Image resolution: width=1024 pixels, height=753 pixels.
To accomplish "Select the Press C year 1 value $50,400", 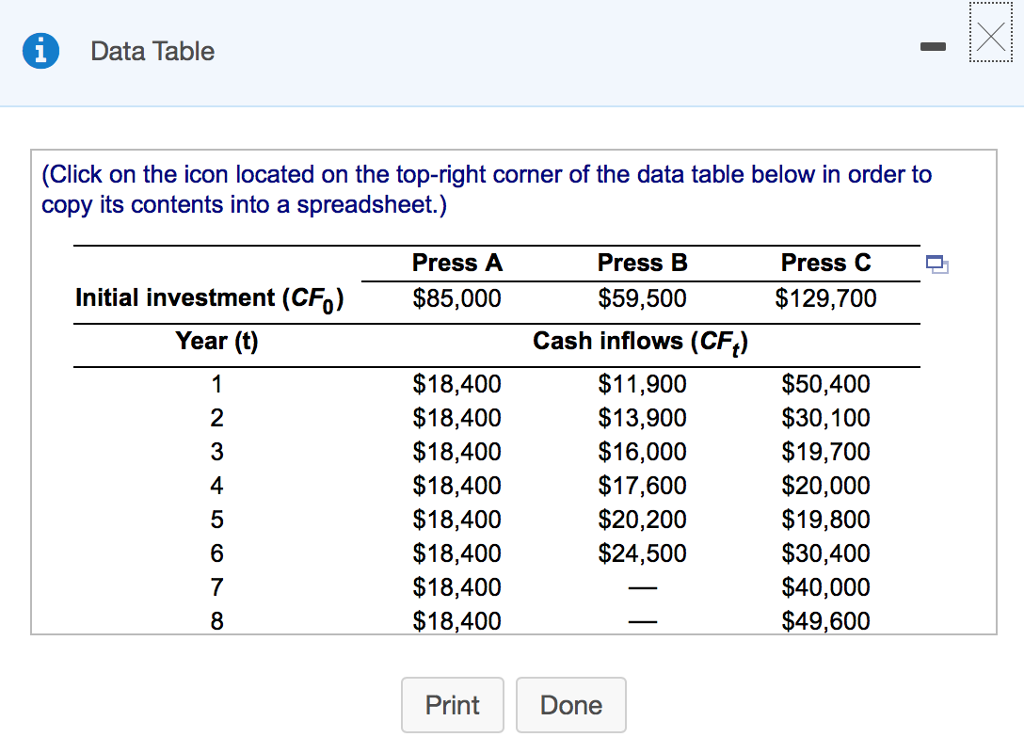I will coord(826,384).
